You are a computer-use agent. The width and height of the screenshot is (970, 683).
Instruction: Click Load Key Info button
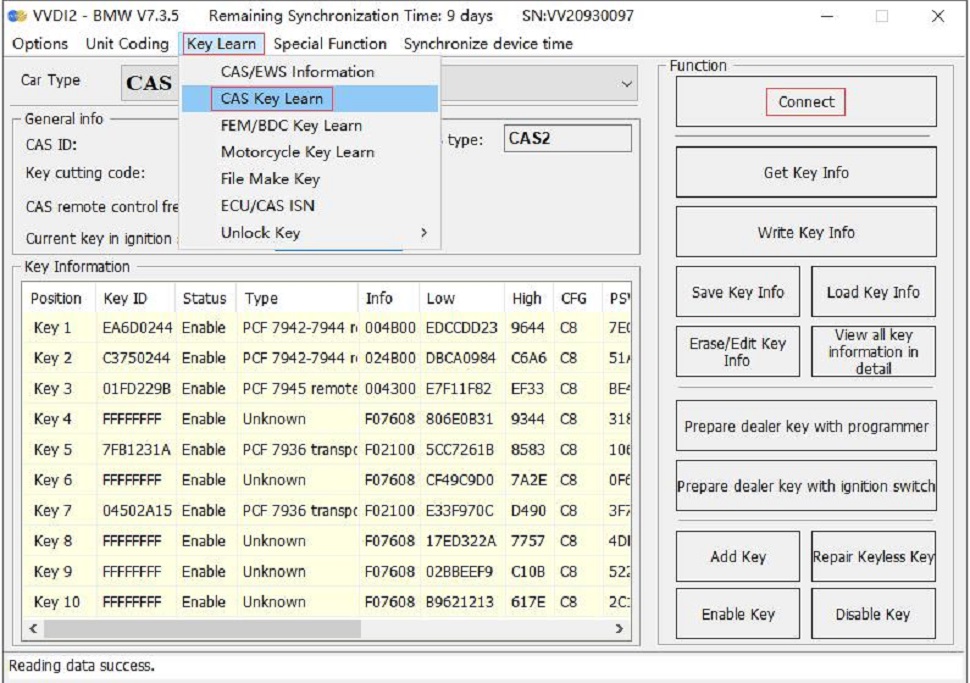(873, 292)
